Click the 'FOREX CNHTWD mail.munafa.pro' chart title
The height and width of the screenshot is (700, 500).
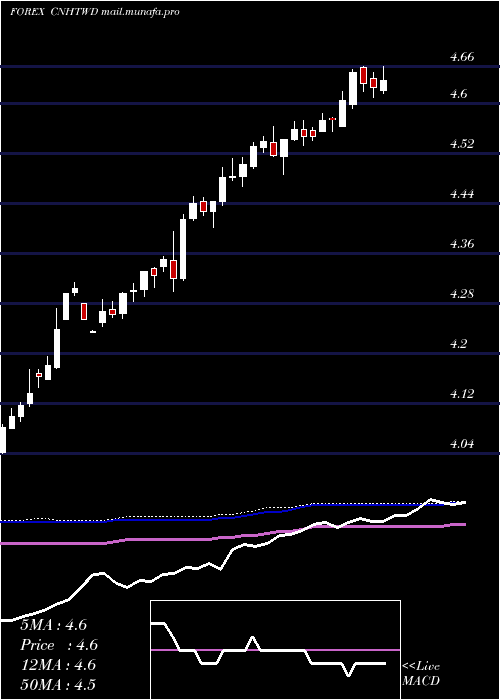click(95, 12)
